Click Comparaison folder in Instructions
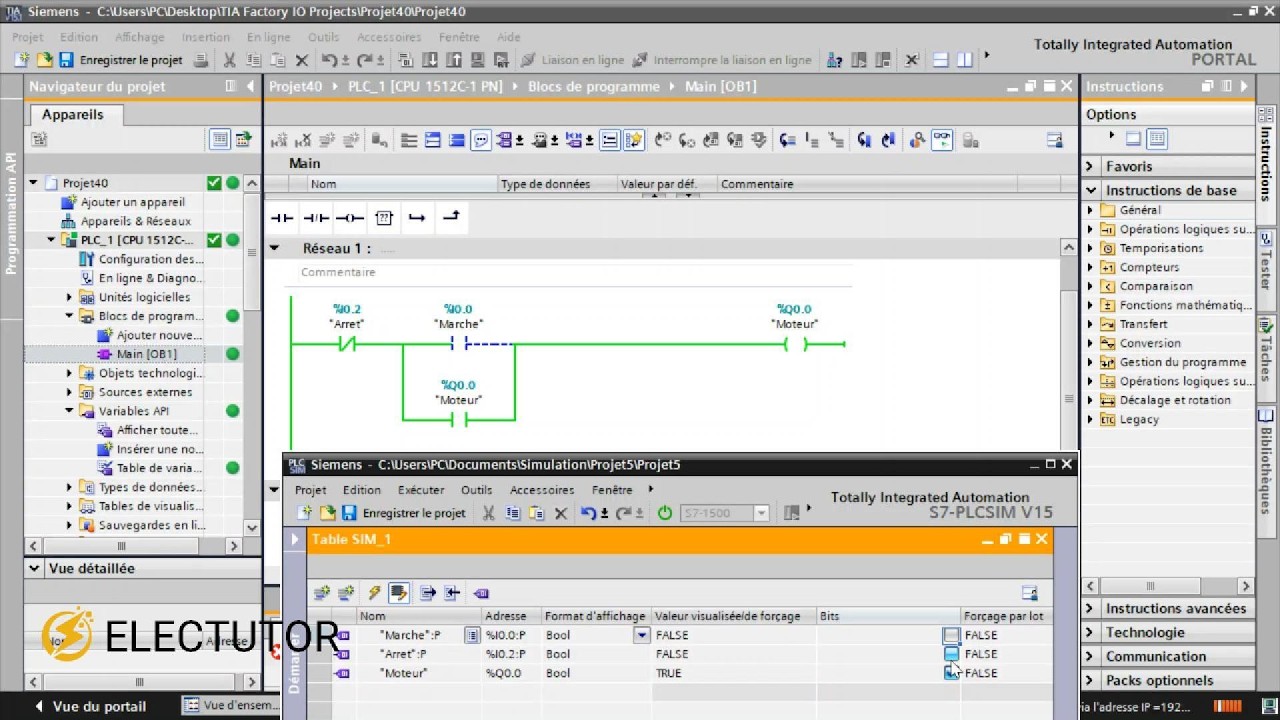 [x=1156, y=286]
